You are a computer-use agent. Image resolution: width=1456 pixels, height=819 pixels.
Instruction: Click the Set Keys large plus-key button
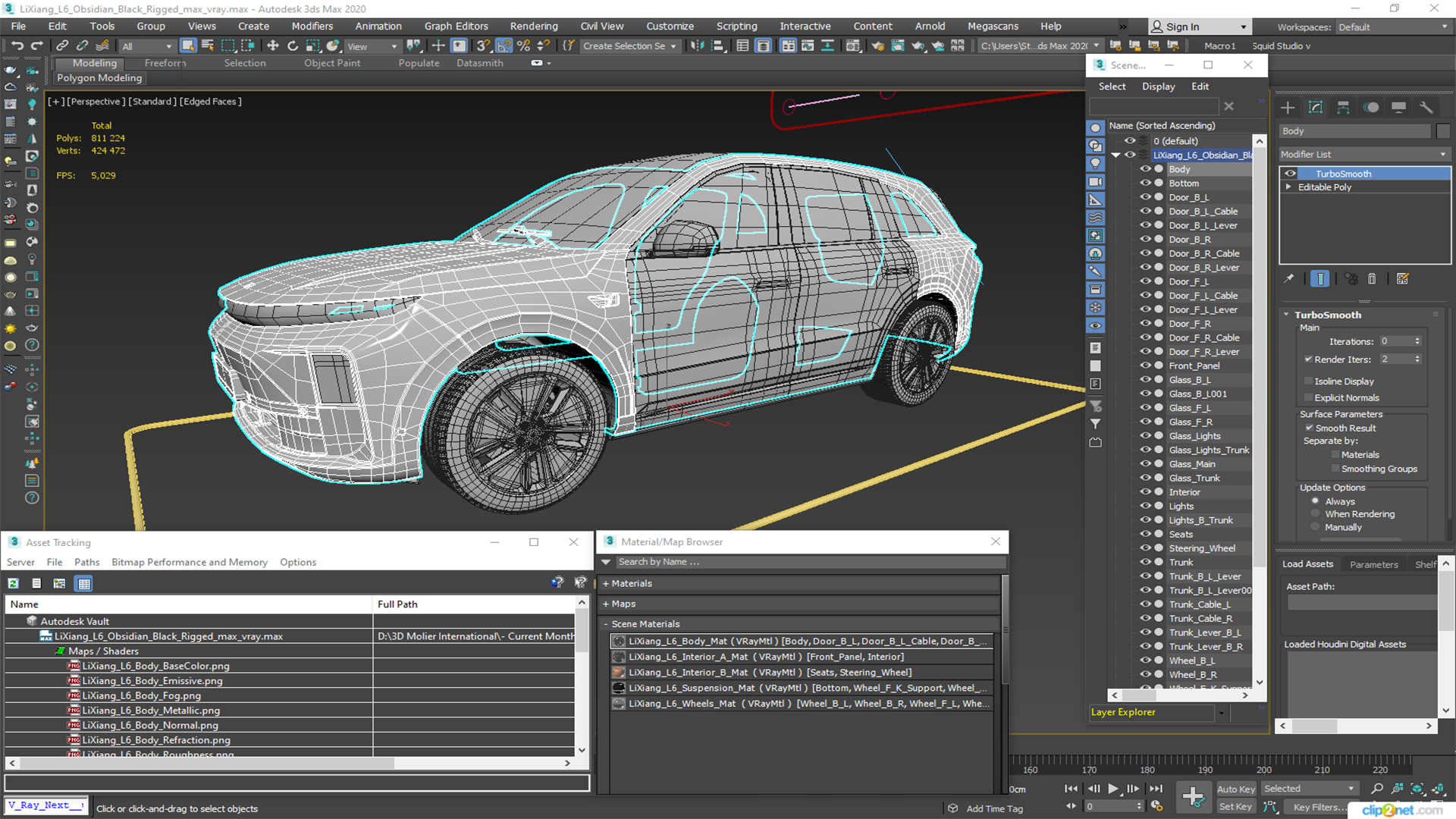[x=1194, y=797]
